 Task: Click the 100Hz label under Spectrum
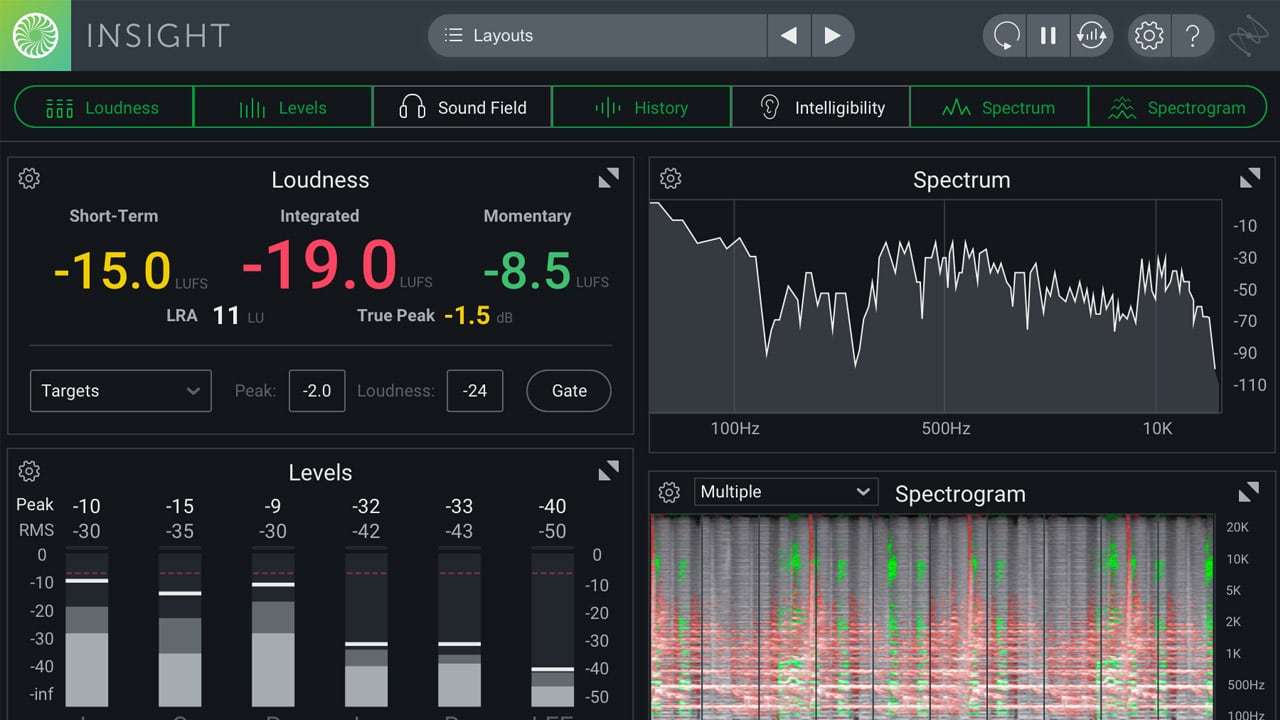735,428
